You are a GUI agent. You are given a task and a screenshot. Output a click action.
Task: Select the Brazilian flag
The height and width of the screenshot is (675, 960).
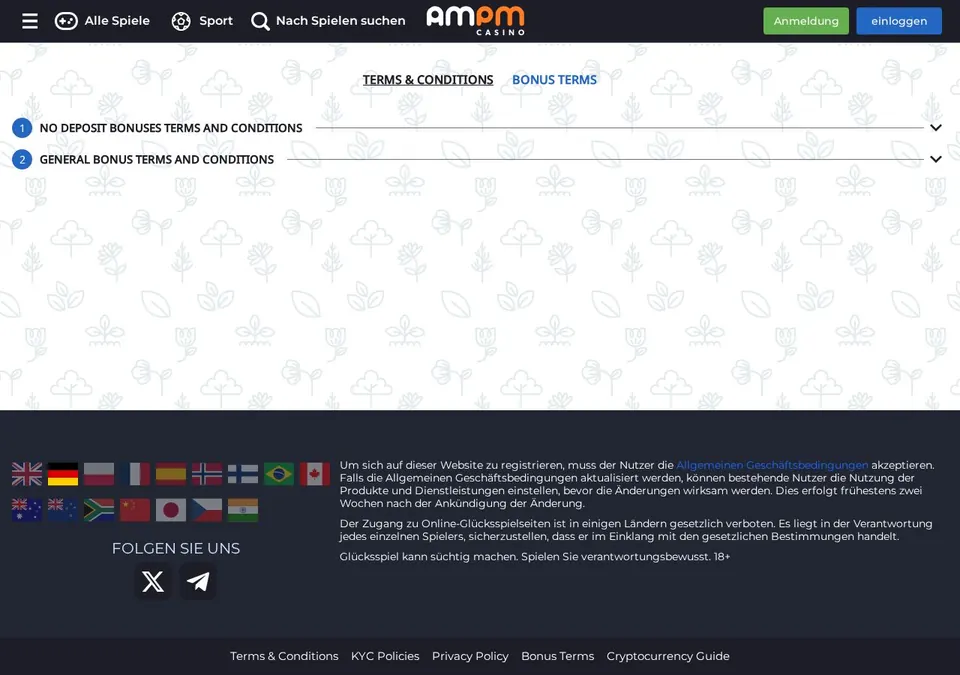pos(279,474)
